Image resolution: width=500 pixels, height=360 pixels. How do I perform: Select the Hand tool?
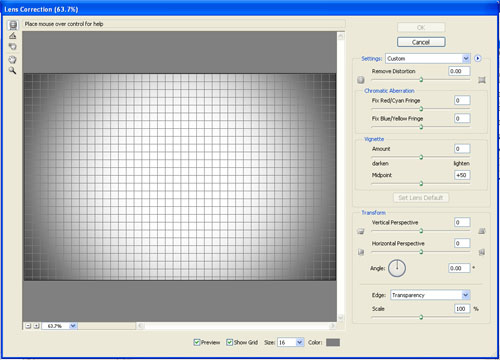click(x=13, y=60)
